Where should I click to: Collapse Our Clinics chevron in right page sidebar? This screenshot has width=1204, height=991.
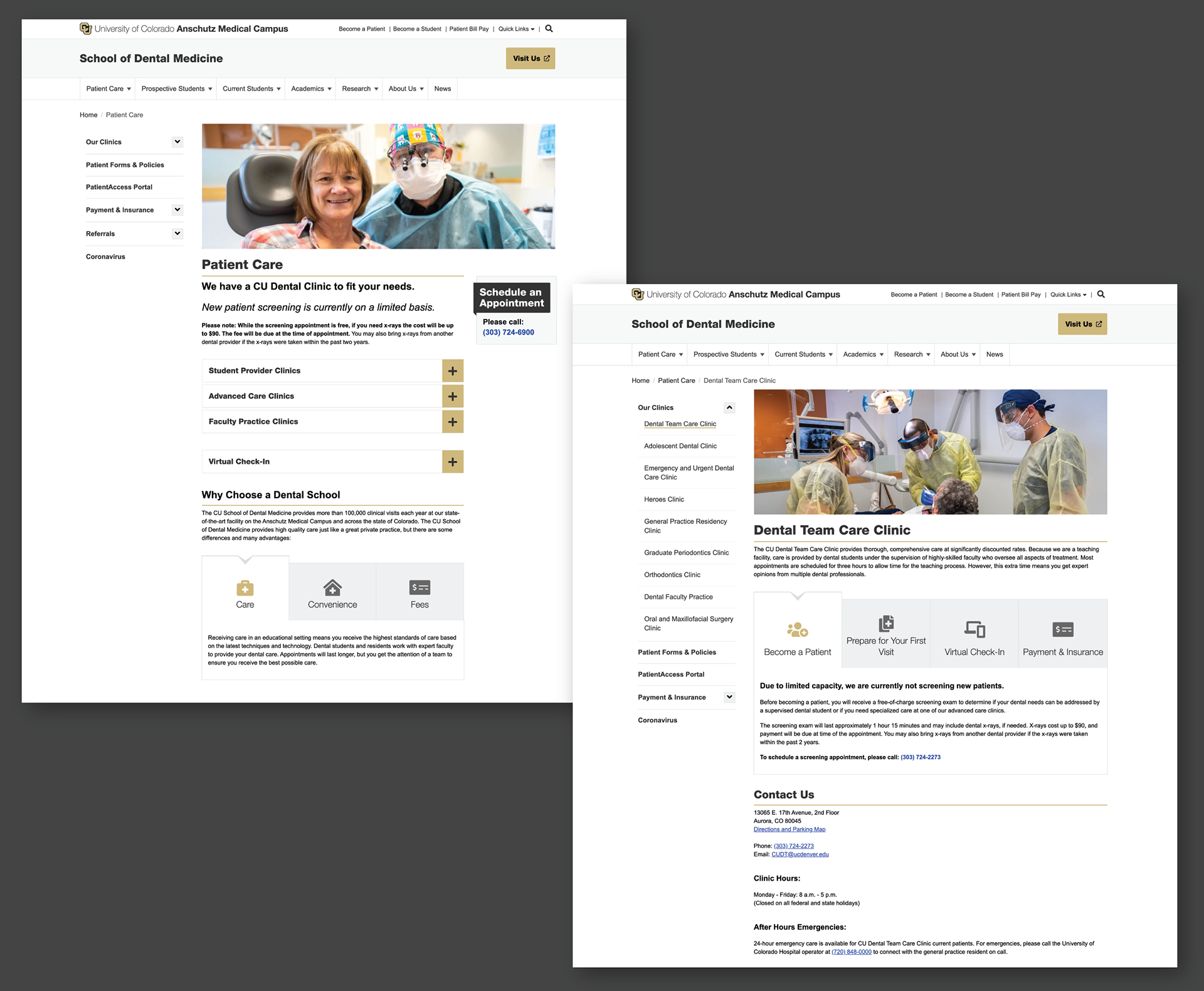(x=729, y=408)
